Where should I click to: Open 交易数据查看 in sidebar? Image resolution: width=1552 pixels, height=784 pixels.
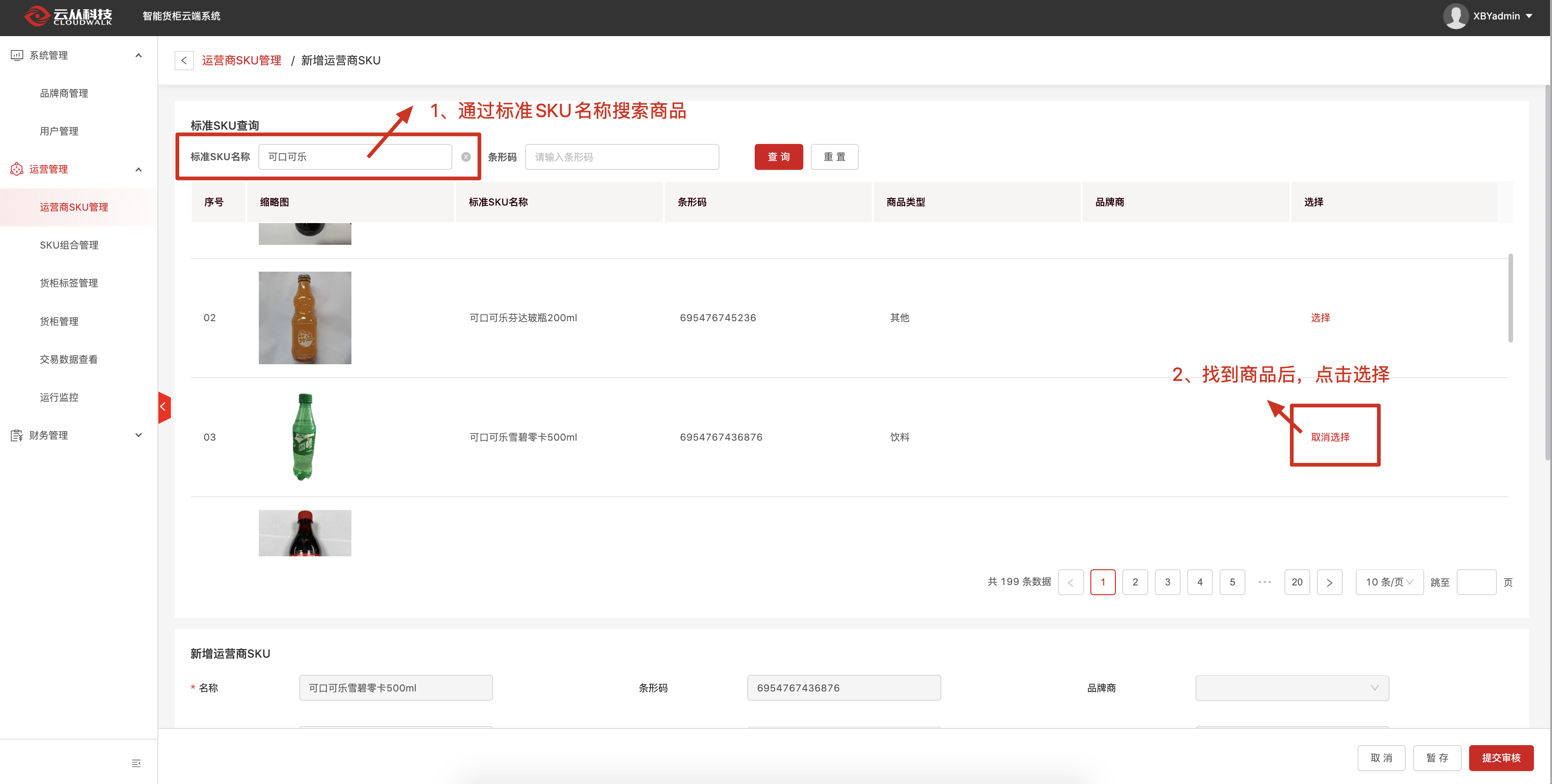(69, 360)
